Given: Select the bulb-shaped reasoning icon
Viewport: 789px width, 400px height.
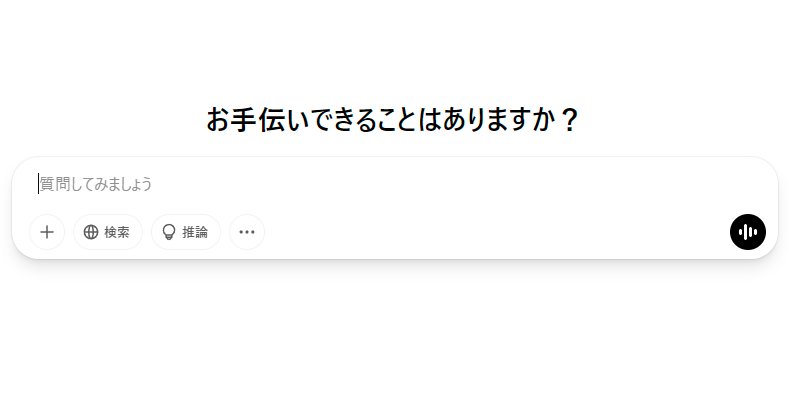Looking at the screenshot, I should point(169,232).
